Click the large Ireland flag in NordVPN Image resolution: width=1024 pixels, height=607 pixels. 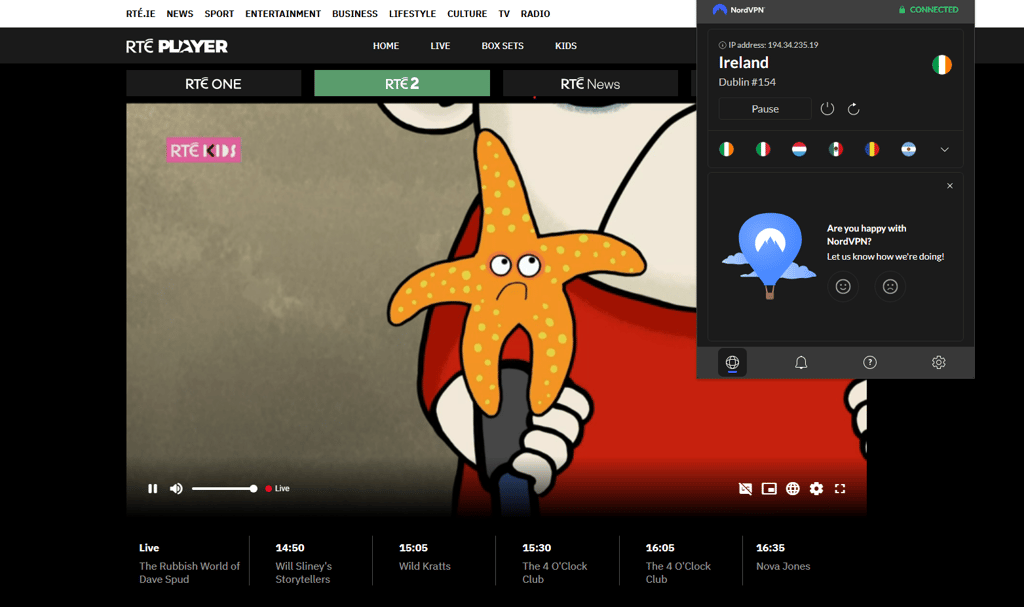point(942,65)
